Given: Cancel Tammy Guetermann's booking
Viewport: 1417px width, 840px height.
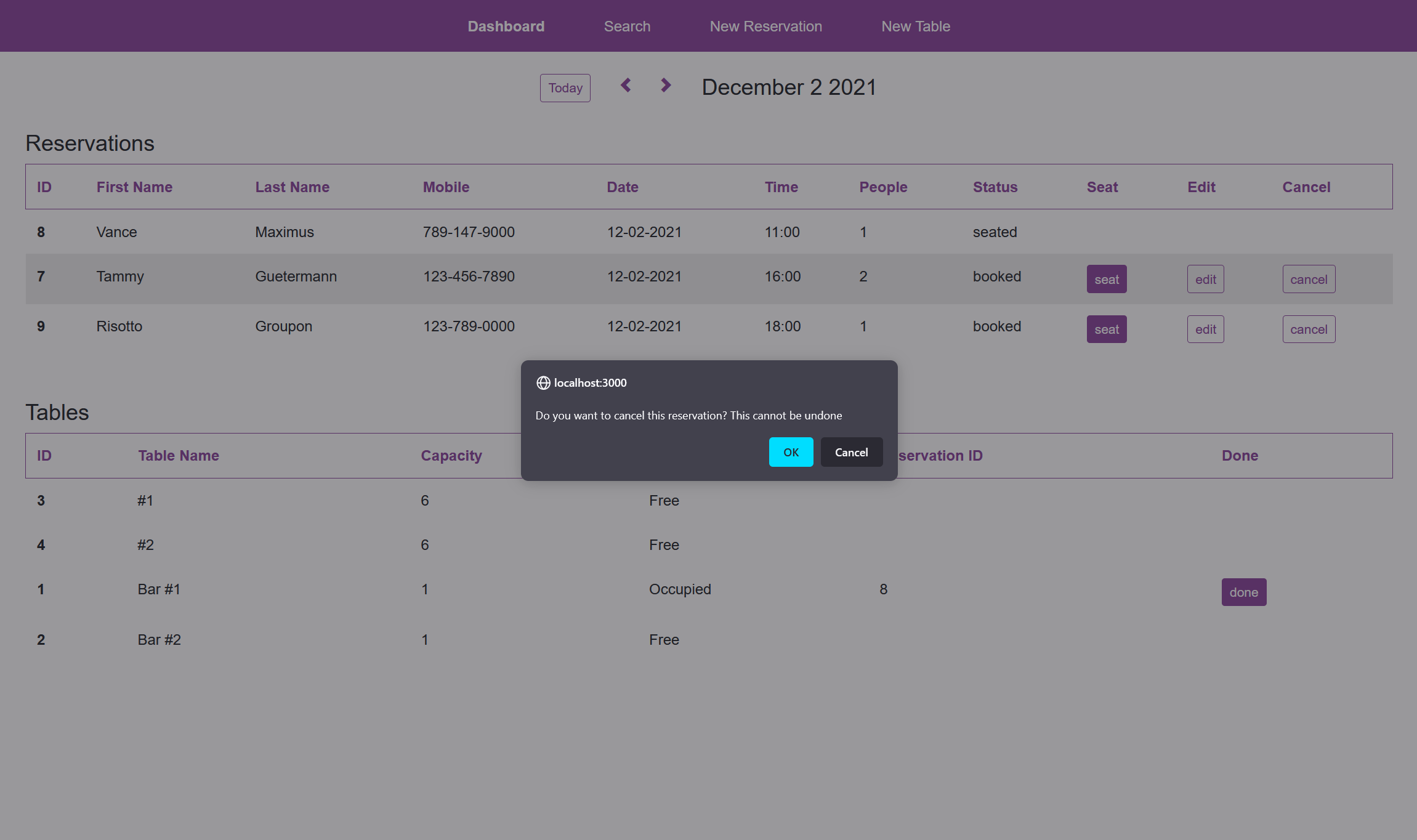Looking at the screenshot, I should pos(1309,278).
